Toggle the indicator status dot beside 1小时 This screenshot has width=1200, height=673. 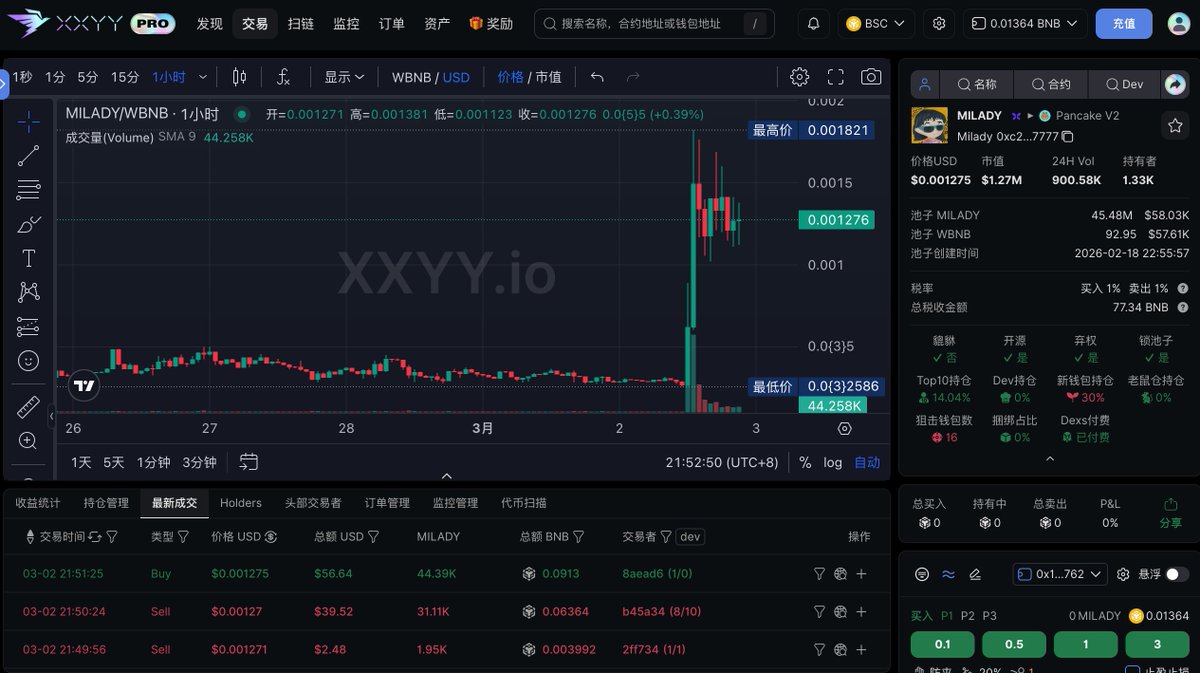click(x=241, y=114)
